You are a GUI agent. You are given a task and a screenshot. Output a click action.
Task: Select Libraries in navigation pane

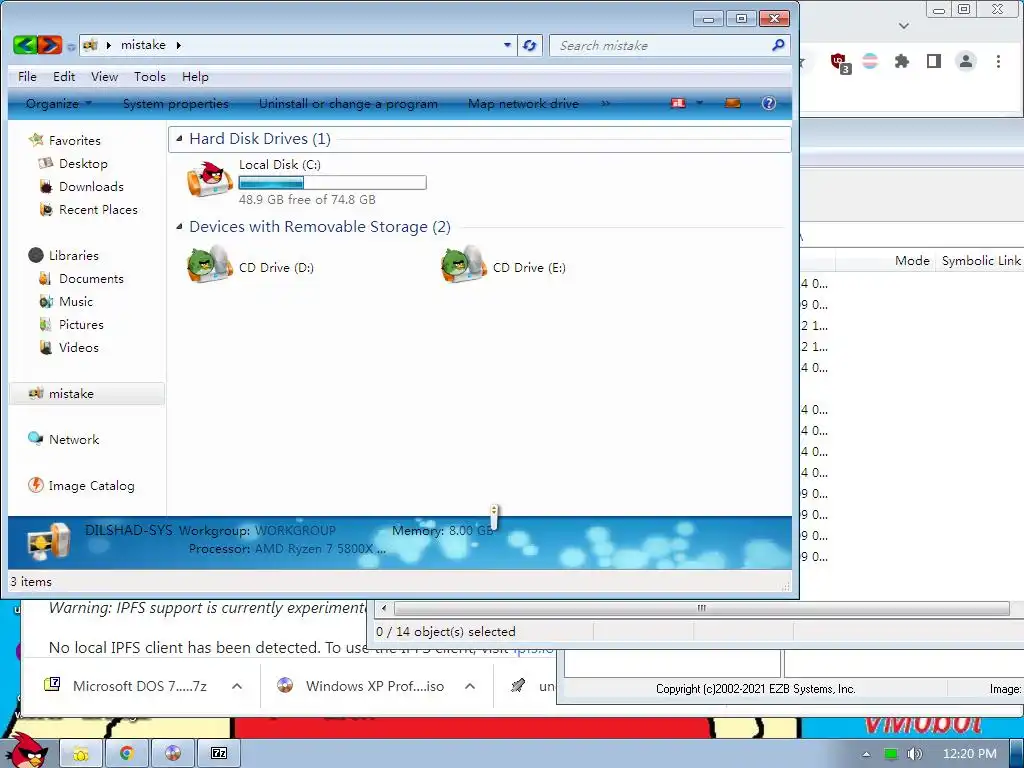coord(64,255)
